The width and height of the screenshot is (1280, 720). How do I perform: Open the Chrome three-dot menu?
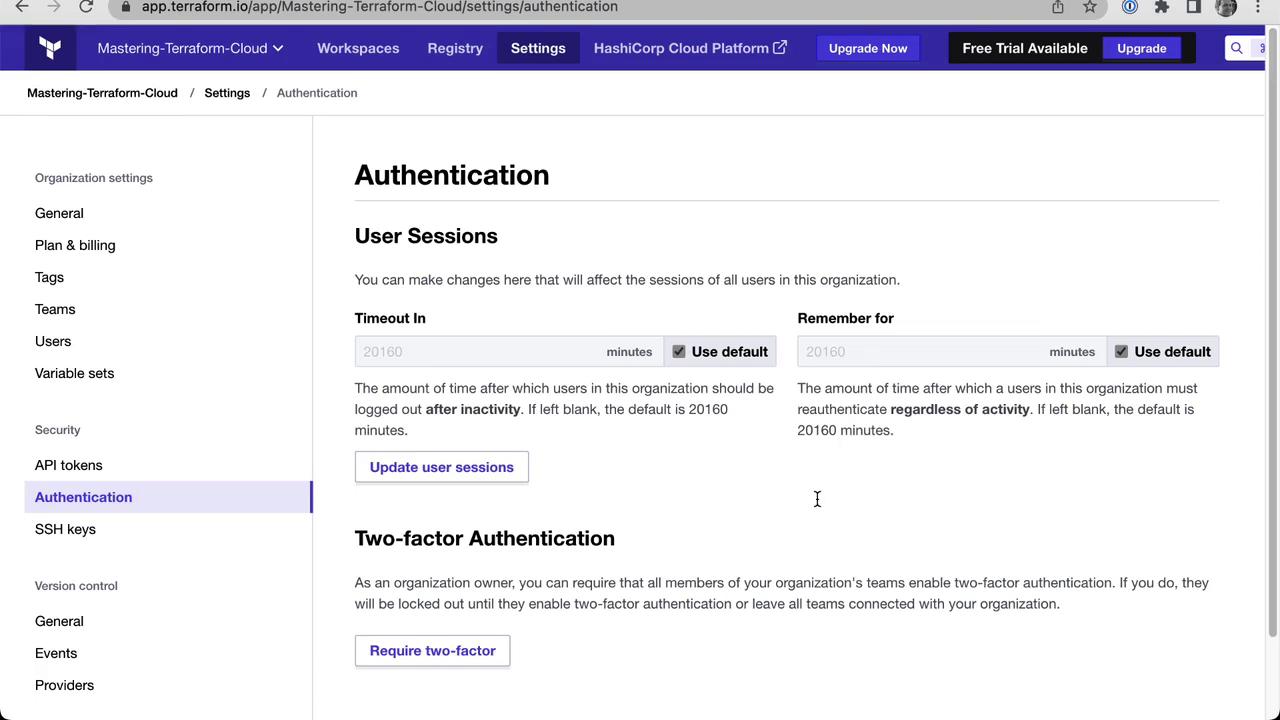click(x=1258, y=7)
